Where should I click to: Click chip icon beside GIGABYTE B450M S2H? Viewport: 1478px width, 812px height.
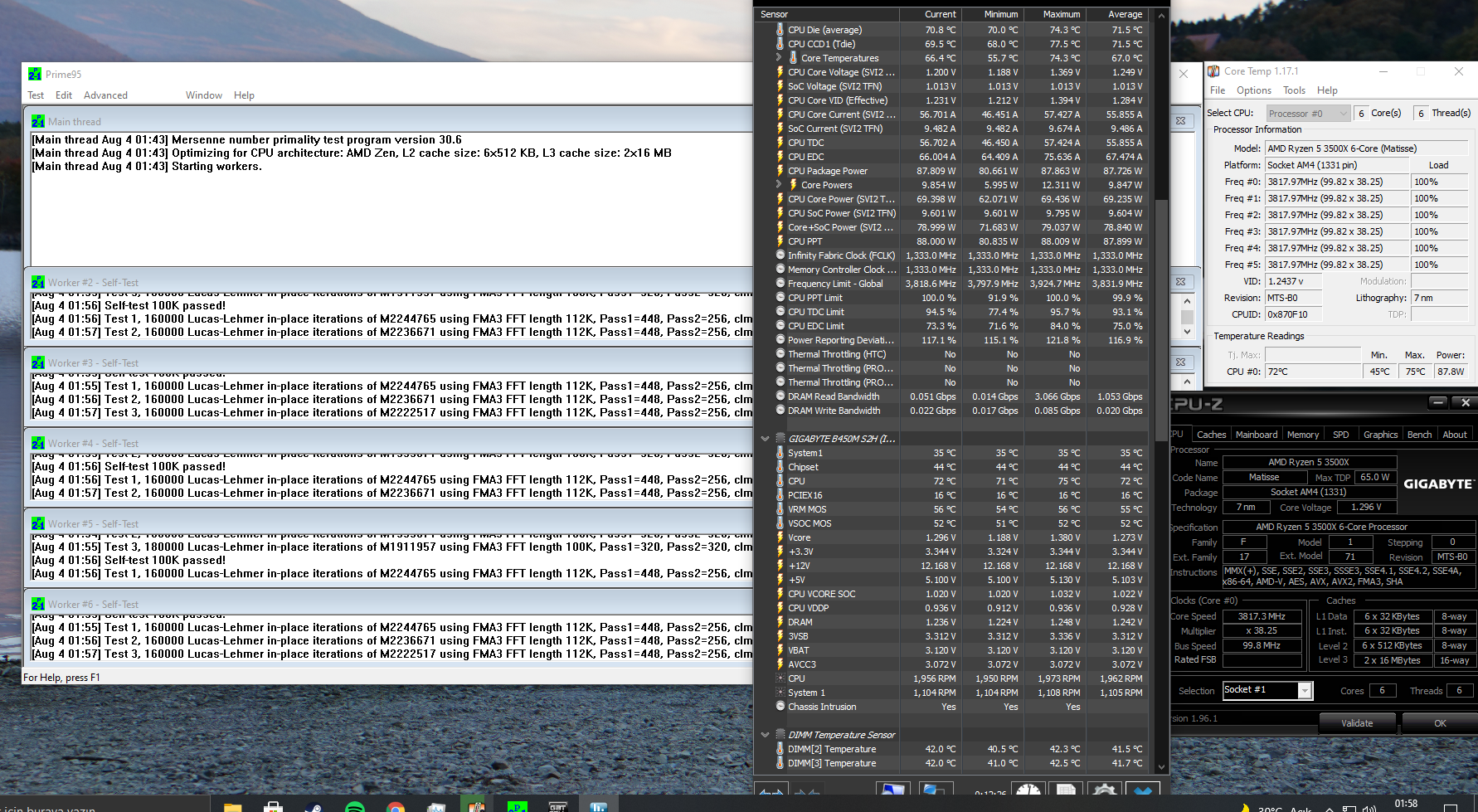780,438
